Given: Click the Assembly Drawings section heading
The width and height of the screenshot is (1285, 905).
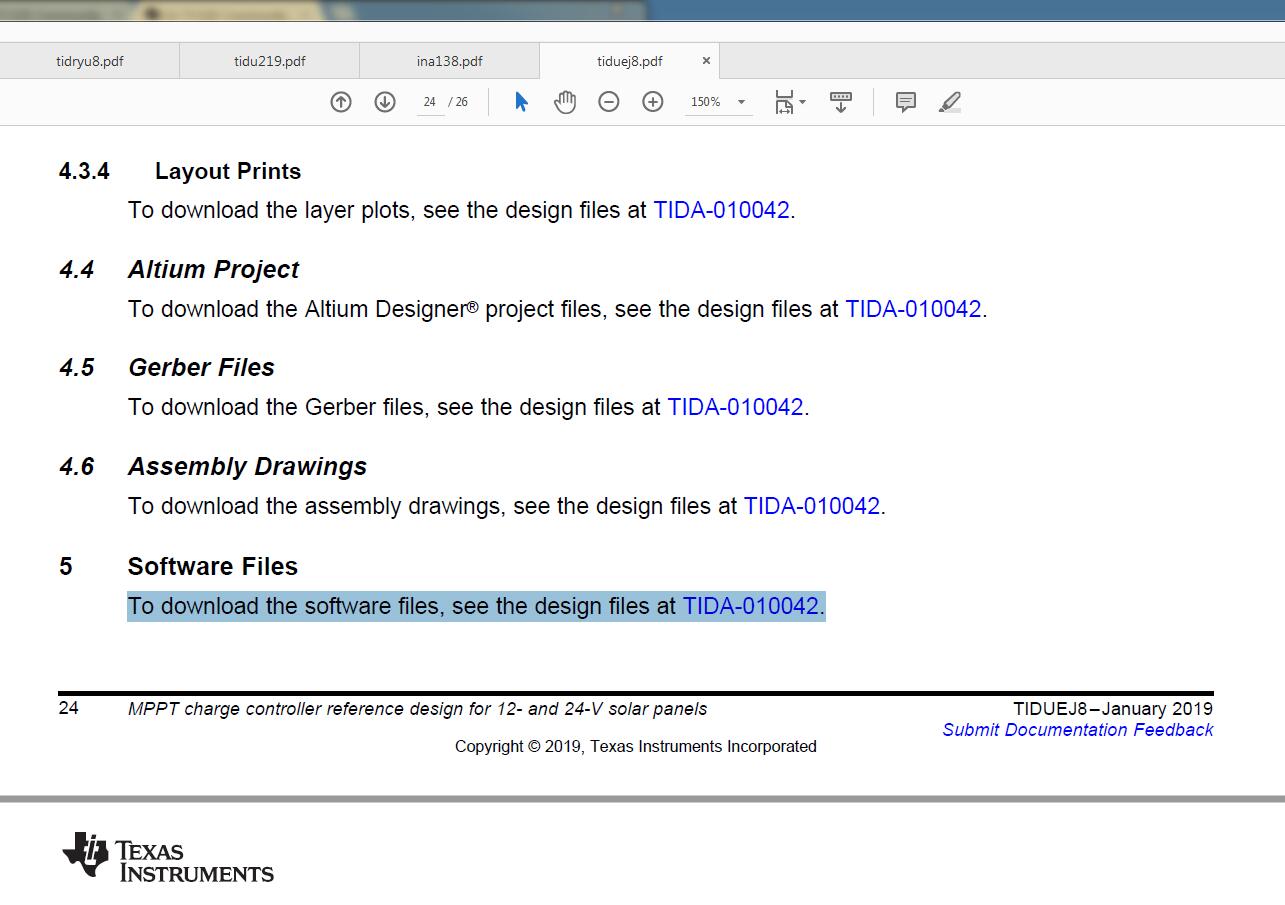Looking at the screenshot, I should coord(247,467).
